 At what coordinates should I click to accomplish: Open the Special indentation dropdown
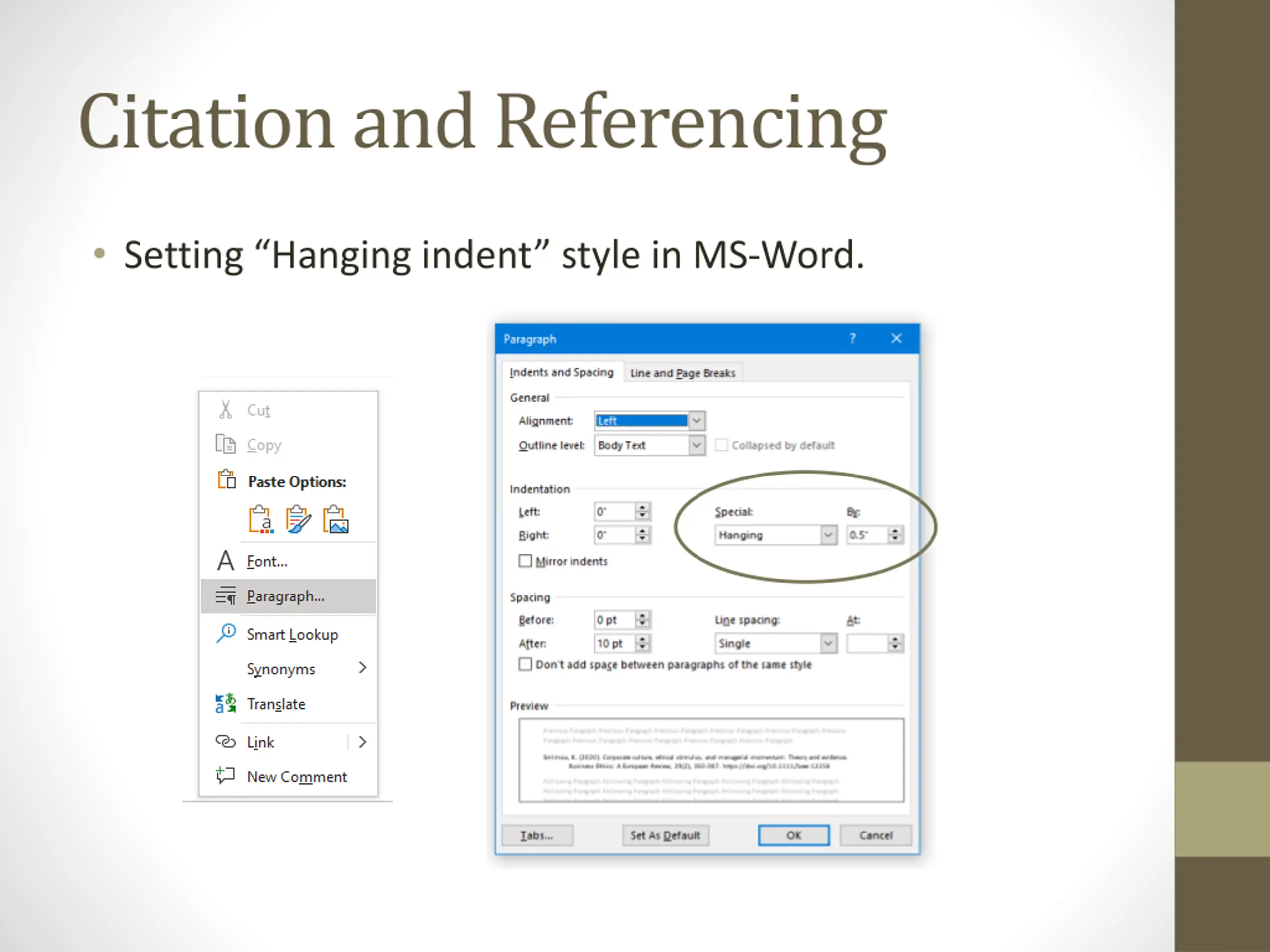pyautogui.click(x=828, y=535)
